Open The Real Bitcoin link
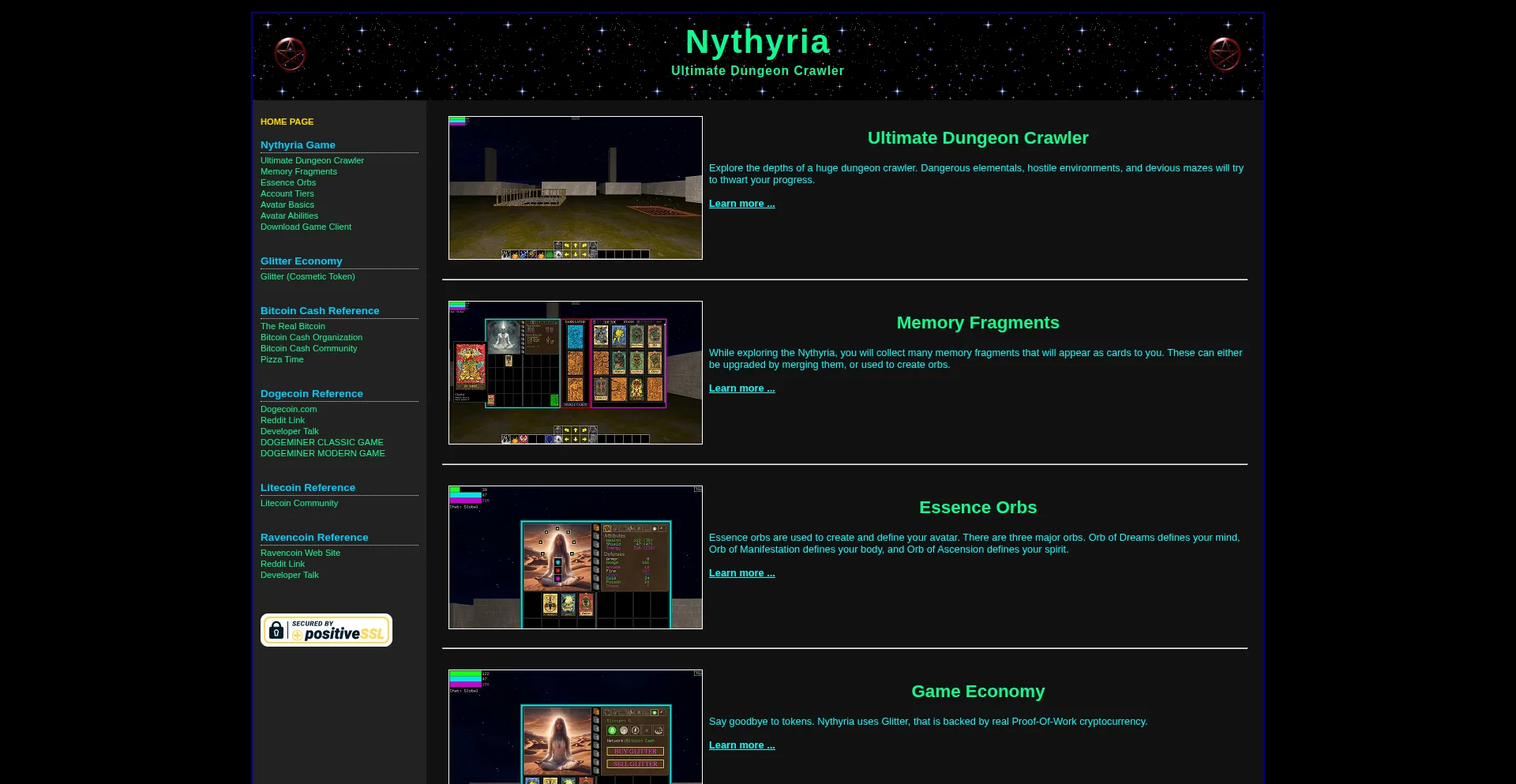 coord(292,326)
